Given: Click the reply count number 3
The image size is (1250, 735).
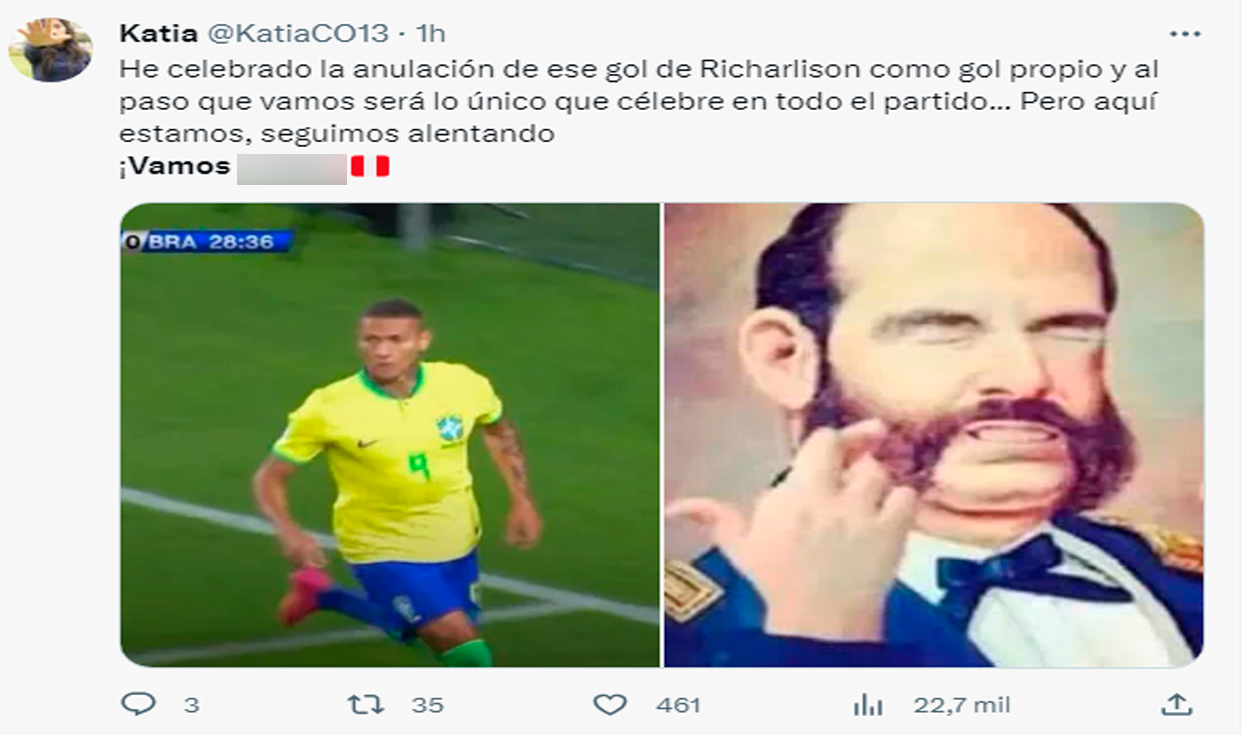Looking at the screenshot, I should coord(191,705).
